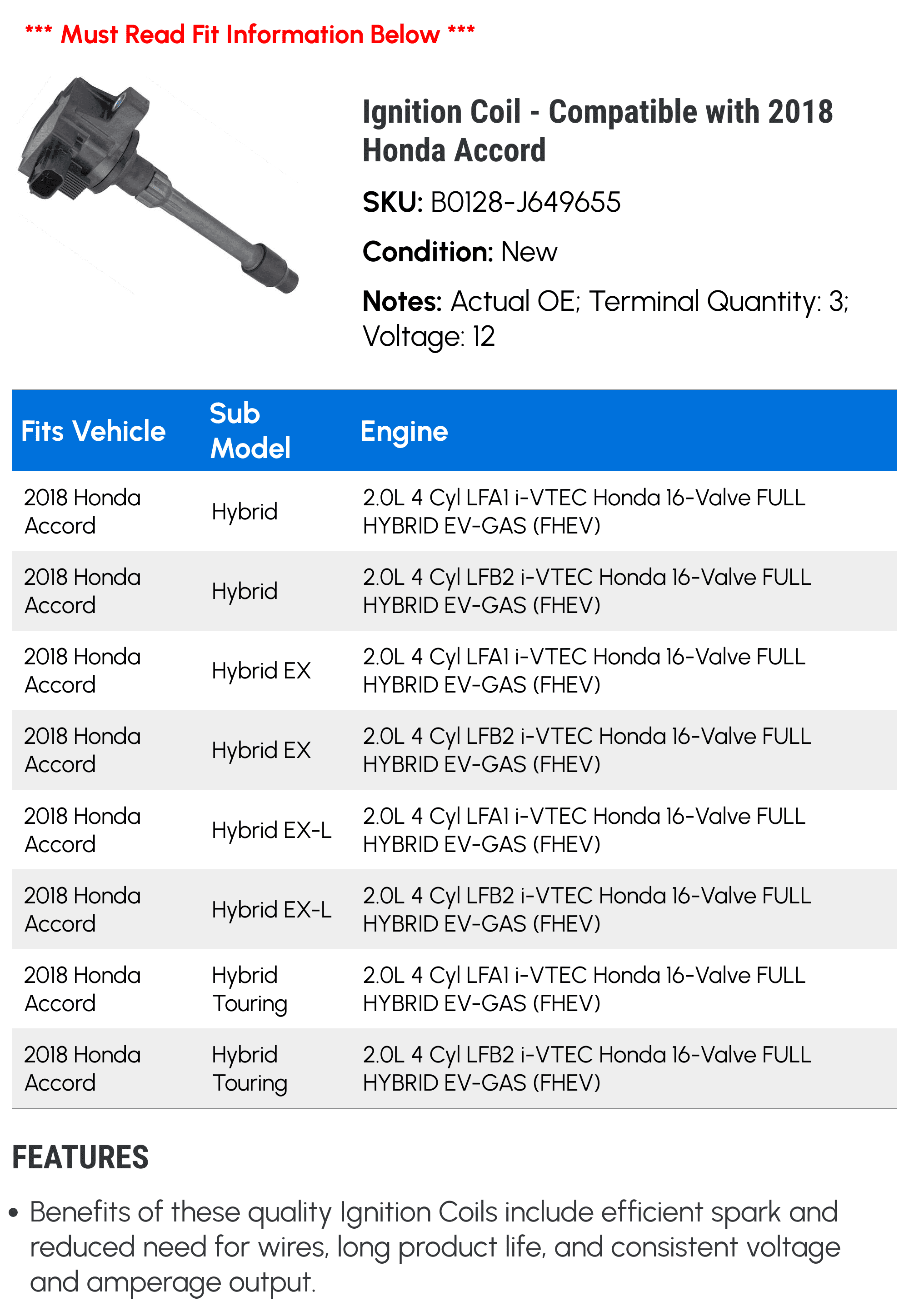Image resolution: width=909 pixels, height=1316 pixels.
Task: Click the Sub Model column header
Action: pyautogui.click(x=250, y=430)
